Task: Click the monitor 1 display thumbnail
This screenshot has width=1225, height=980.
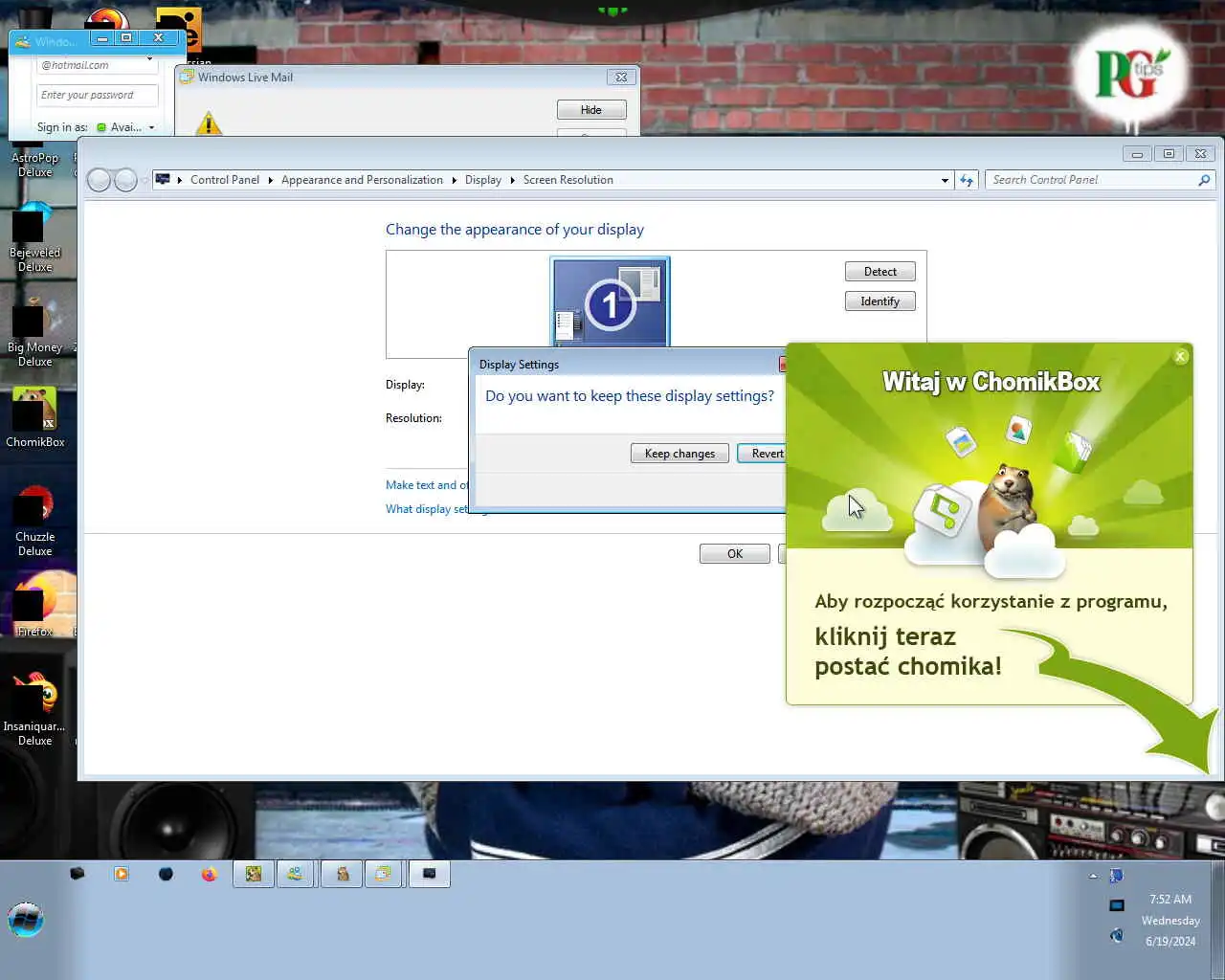Action: (610, 302)
